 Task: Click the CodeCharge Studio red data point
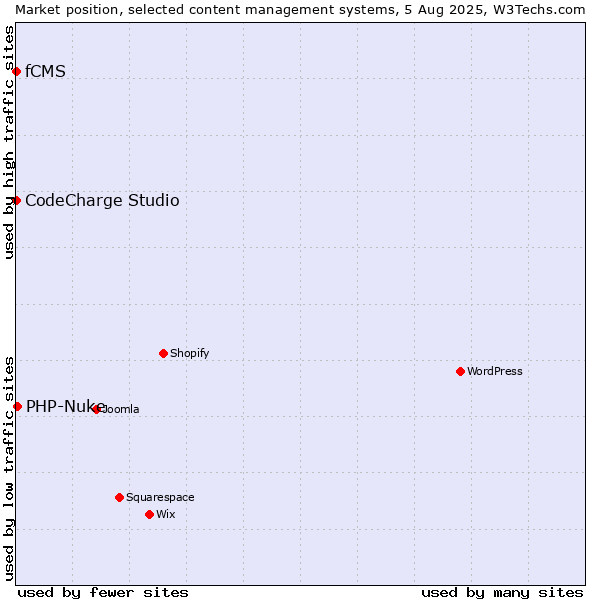pyautogui.click(x=16, y=201)
